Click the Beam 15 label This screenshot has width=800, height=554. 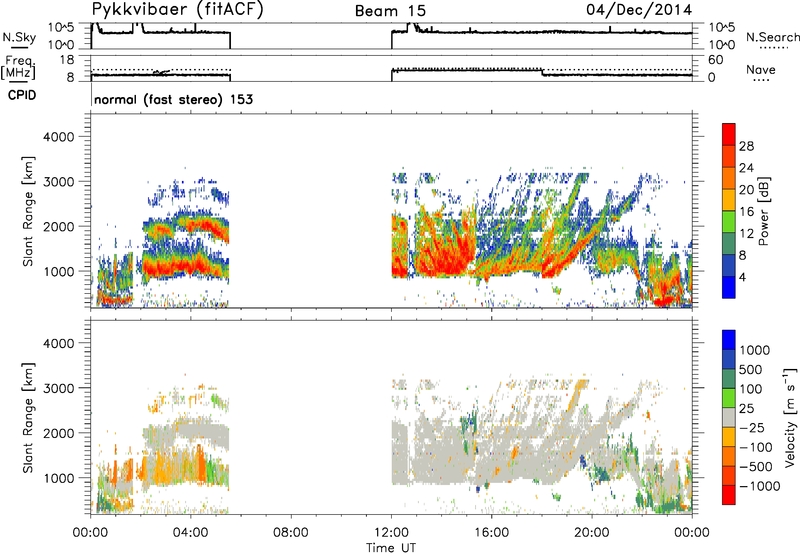pyautogui.click(x=390, y=11)
